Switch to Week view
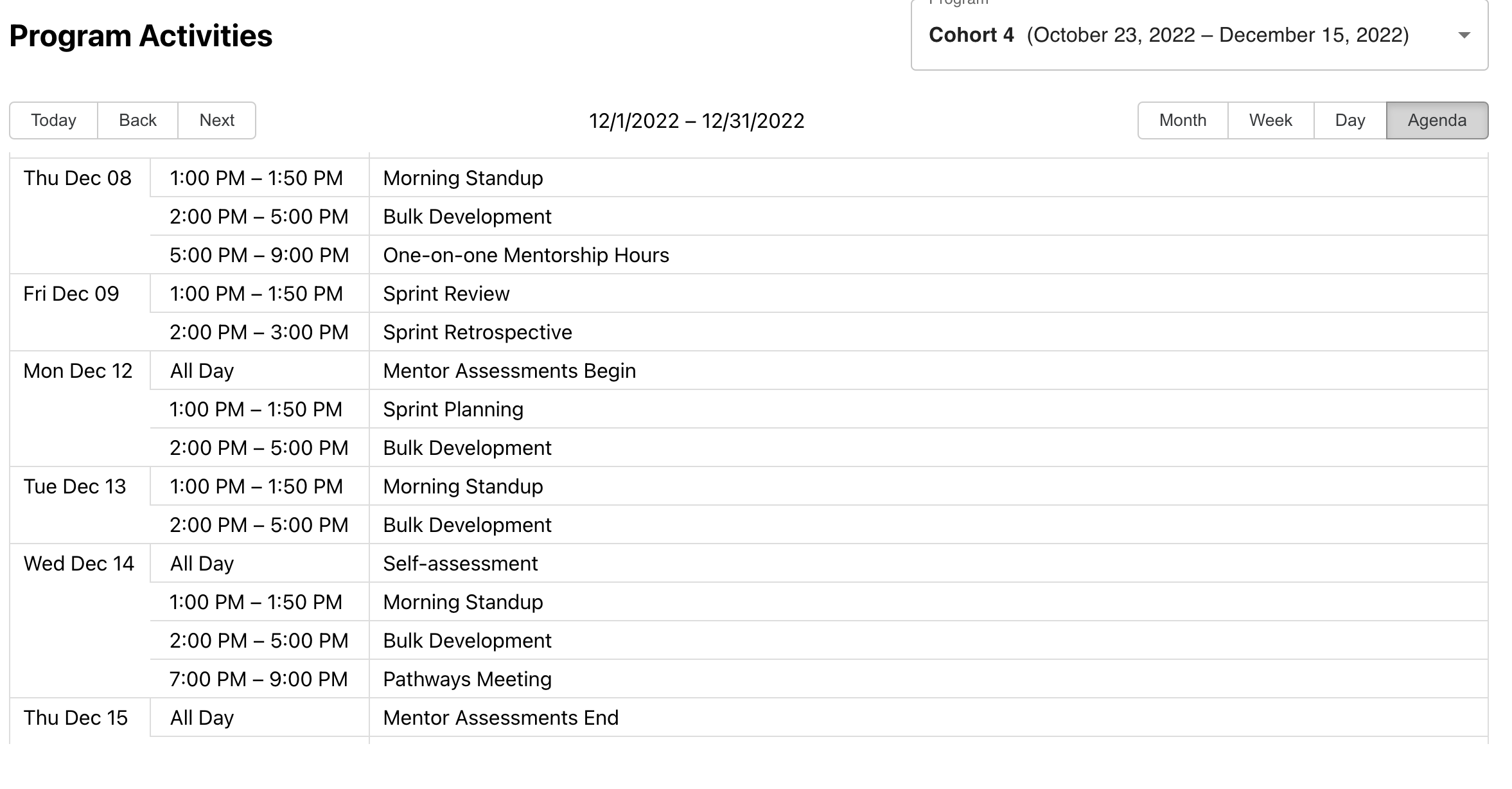The image size is (1512, 789). click(1269, 120)
